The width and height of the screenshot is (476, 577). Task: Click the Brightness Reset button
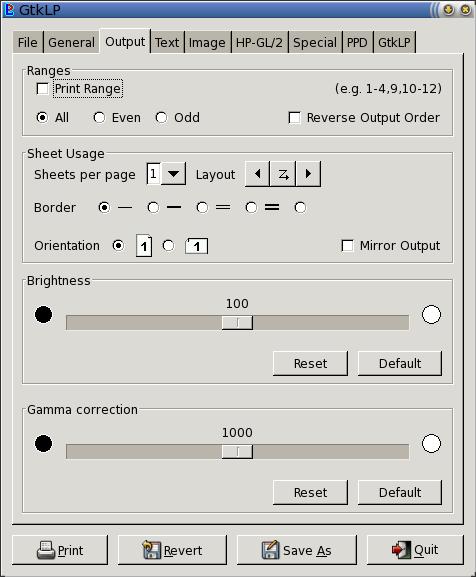pos(310,363)
